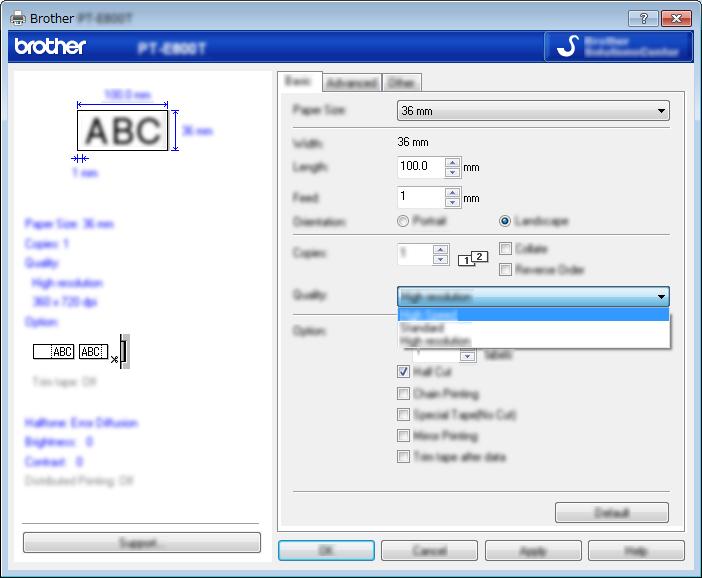
Task: Click the Apply button
Action: coord(533,550)
